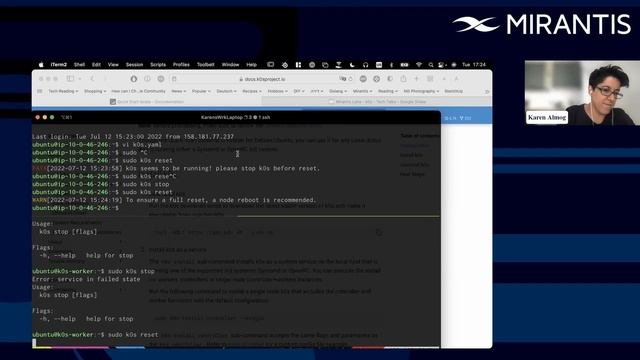Image resolution: width=640 pixels, height=360 pixels.
Task: Click the Last login line in terminal
Action: point(133,137)
